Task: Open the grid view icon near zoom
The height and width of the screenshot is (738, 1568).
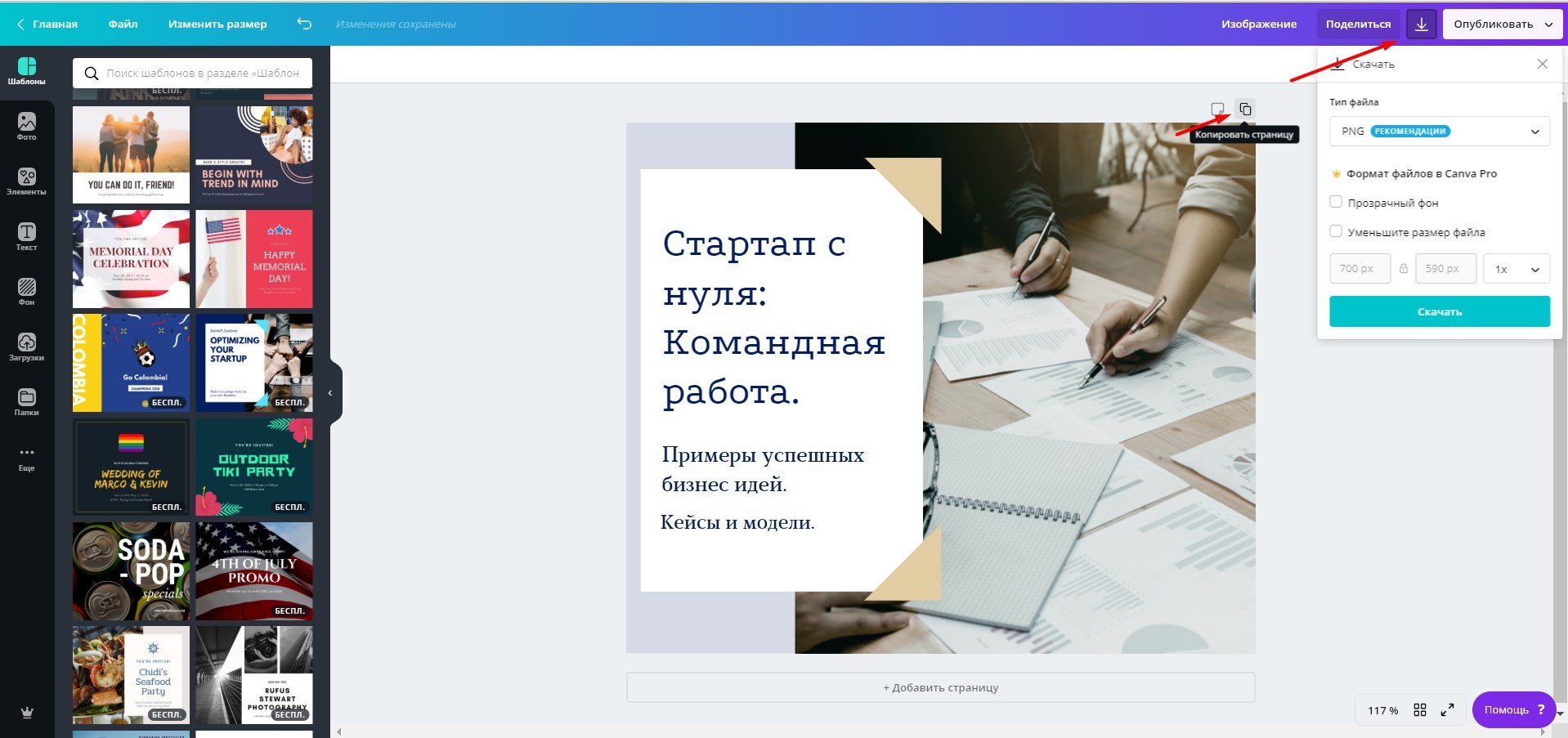Action: (1420, 710)
